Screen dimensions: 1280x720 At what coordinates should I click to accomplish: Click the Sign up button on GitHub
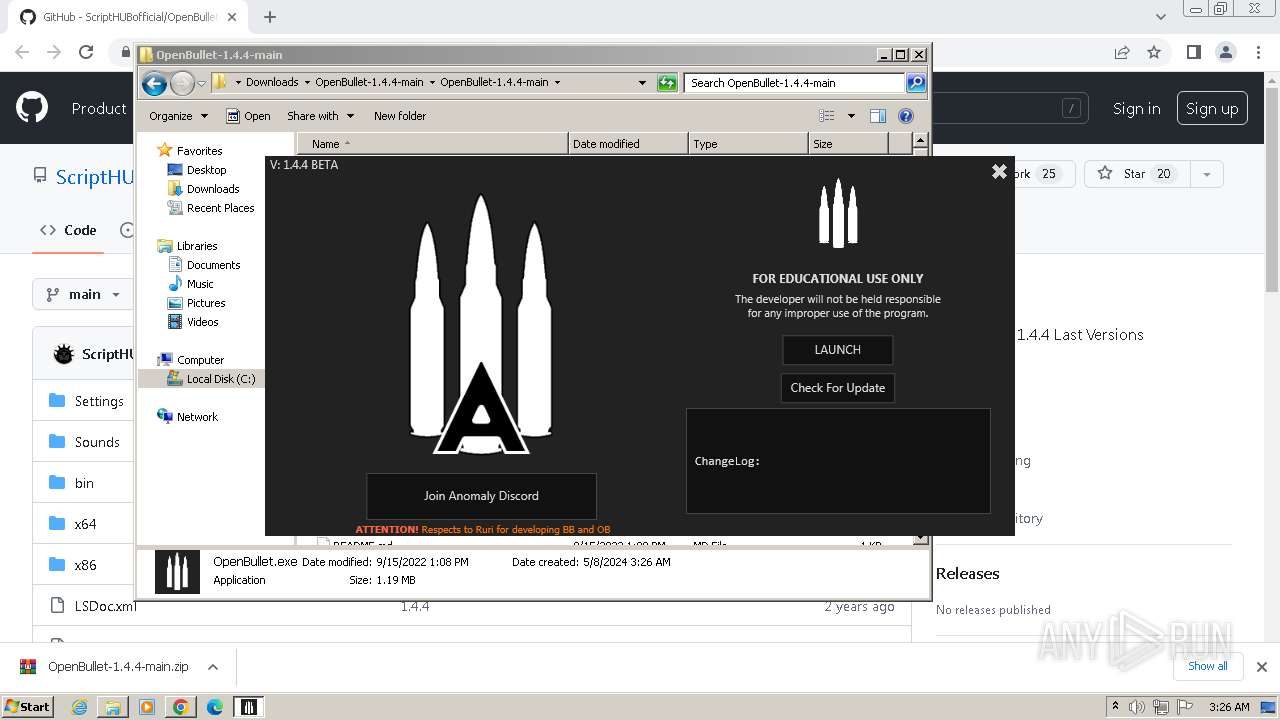click(1212, 109)
